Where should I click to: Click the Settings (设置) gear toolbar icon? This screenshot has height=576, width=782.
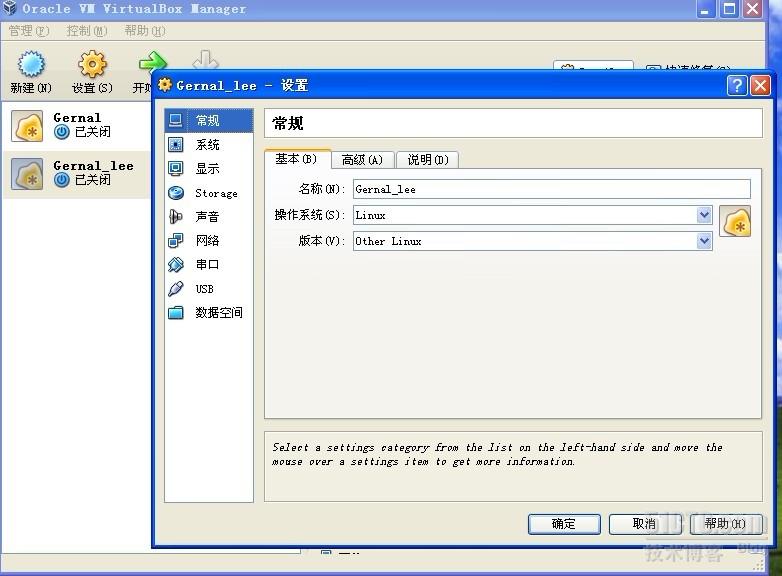92,64
